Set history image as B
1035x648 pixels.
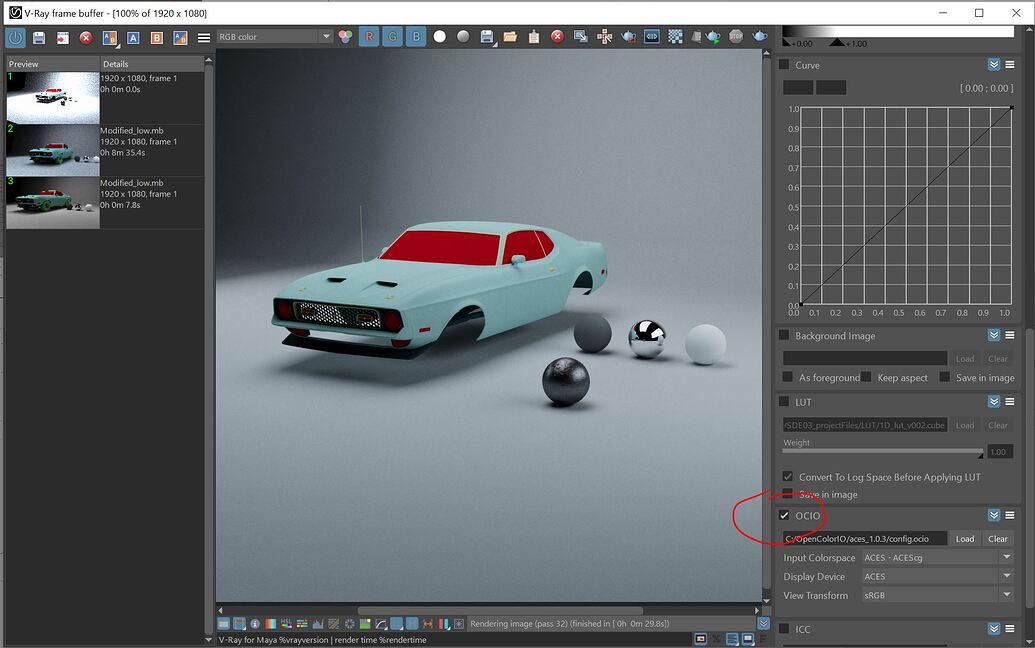157,38
